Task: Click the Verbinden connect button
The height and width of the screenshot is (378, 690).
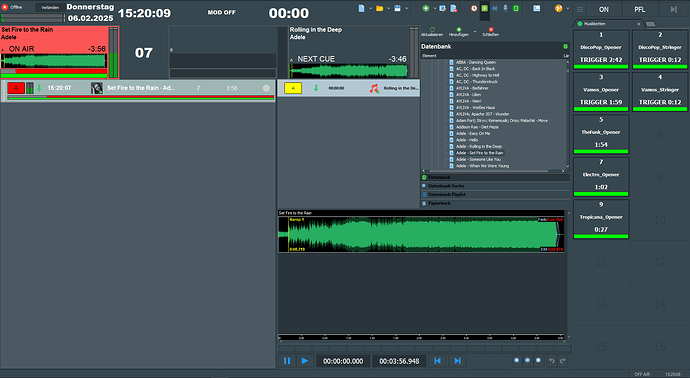Action: point(50,7)
